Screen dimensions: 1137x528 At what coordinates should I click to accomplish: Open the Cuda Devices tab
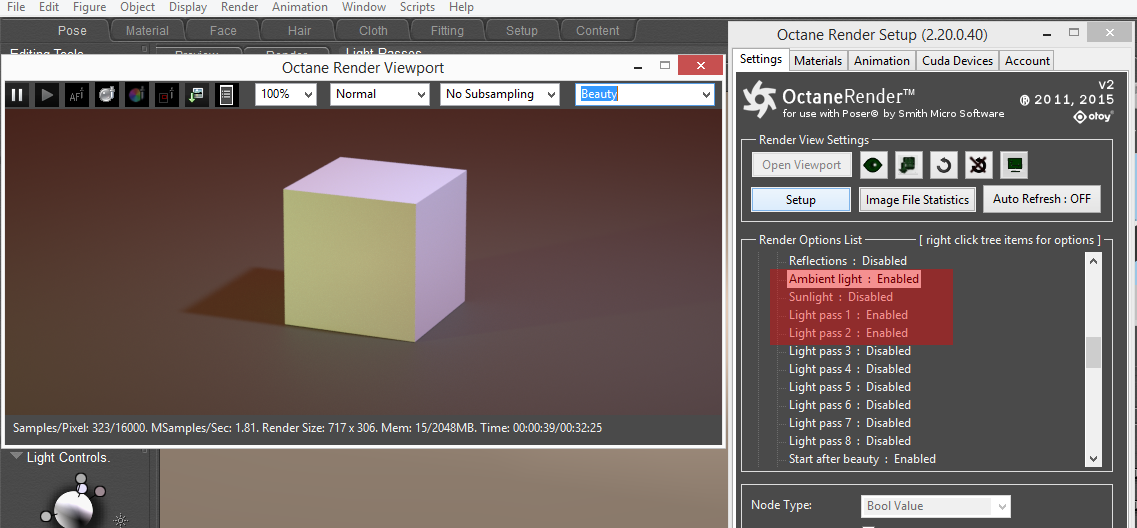[957, 61]
